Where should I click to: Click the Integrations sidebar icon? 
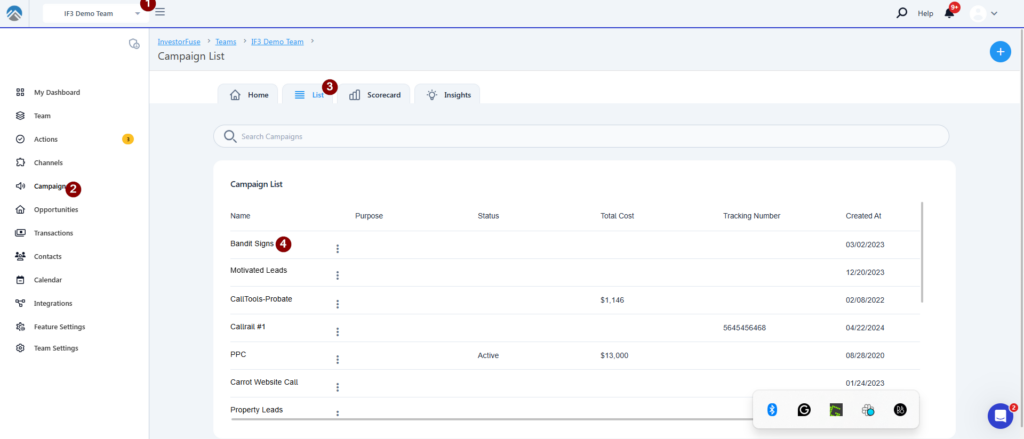click(21, 303)
